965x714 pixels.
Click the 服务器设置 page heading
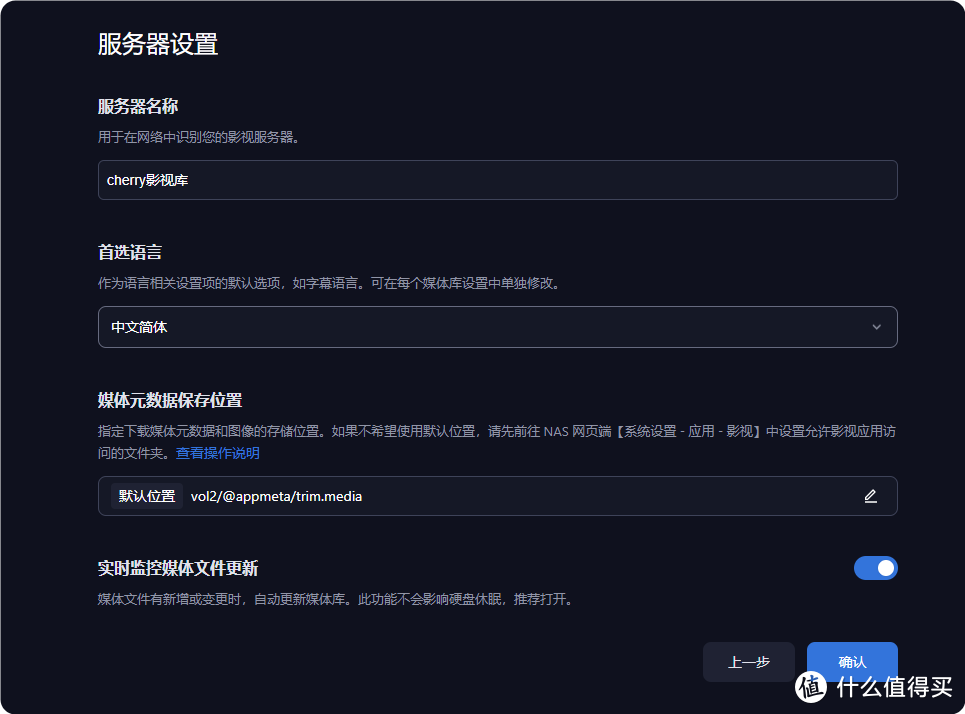tap(158, 44)
